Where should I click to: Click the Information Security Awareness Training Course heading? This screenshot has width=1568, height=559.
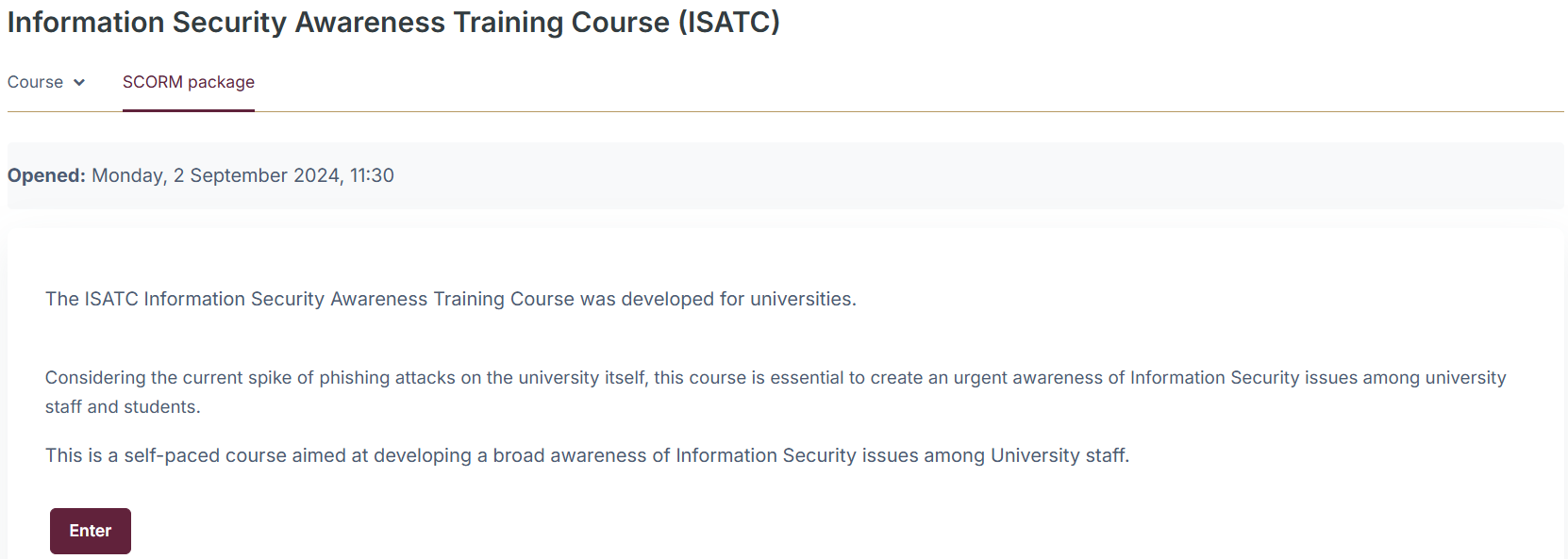tap(339, 23)
